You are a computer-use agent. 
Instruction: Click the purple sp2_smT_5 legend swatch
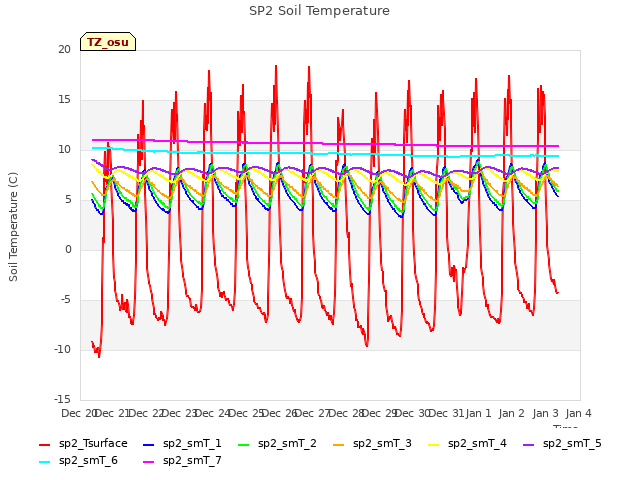click(x=529, y=444)
